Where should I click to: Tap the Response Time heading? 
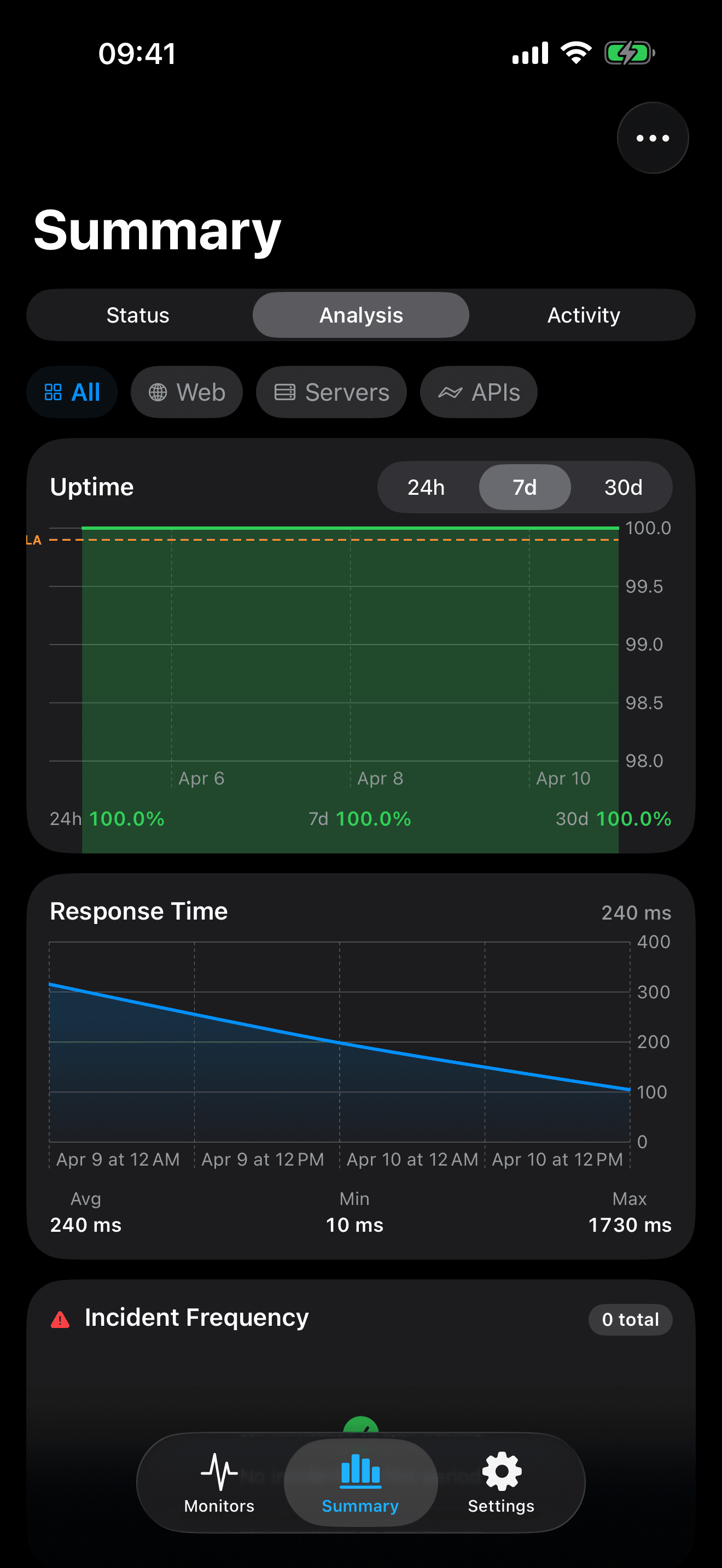(139, 911)
